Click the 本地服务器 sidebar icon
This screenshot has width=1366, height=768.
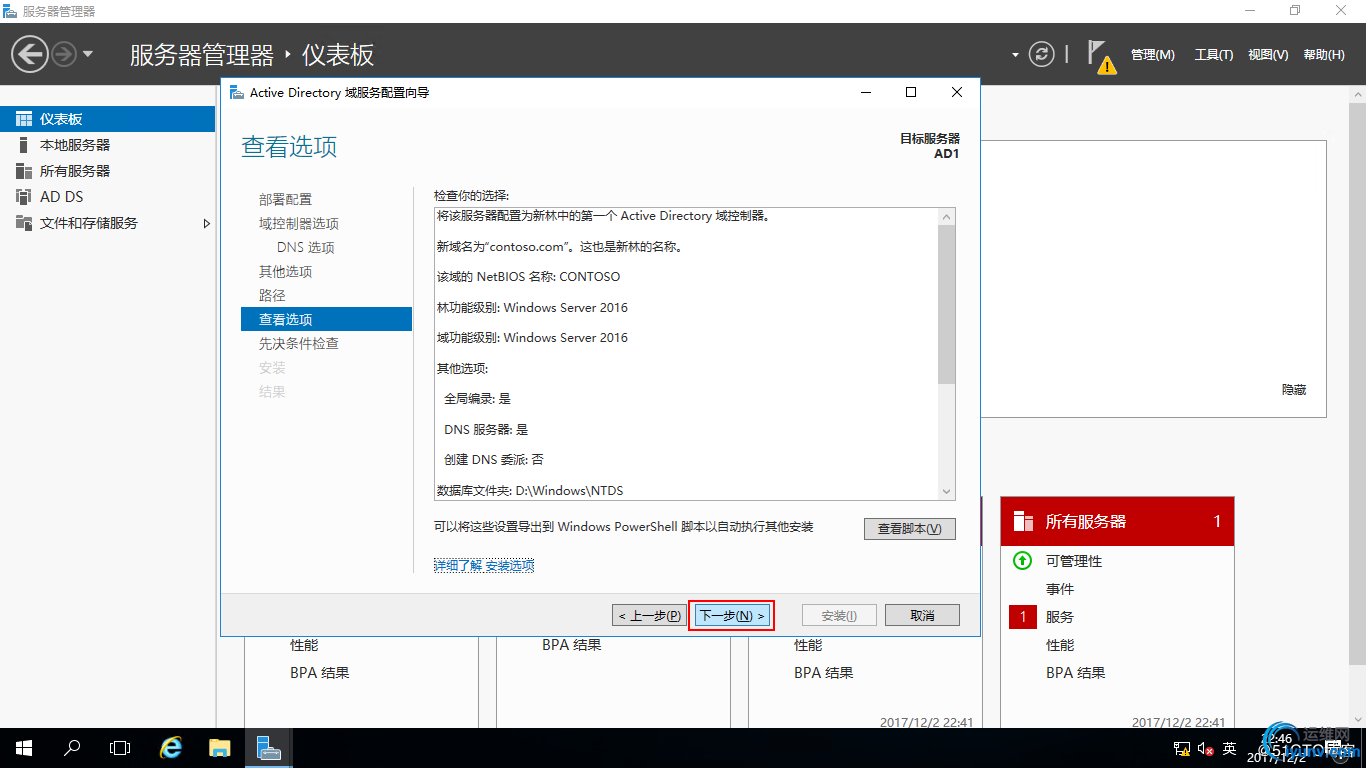tap(24, 145)
